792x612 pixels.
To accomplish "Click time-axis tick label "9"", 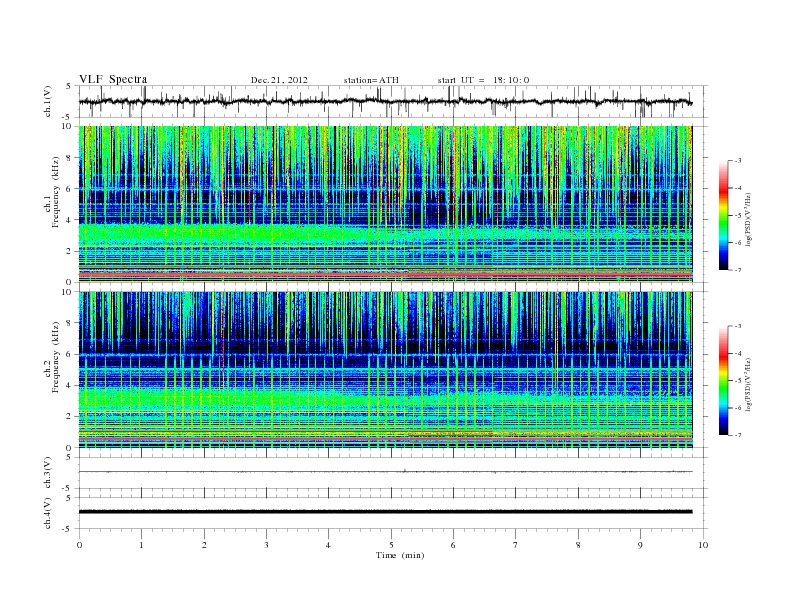I will (640, 545).
